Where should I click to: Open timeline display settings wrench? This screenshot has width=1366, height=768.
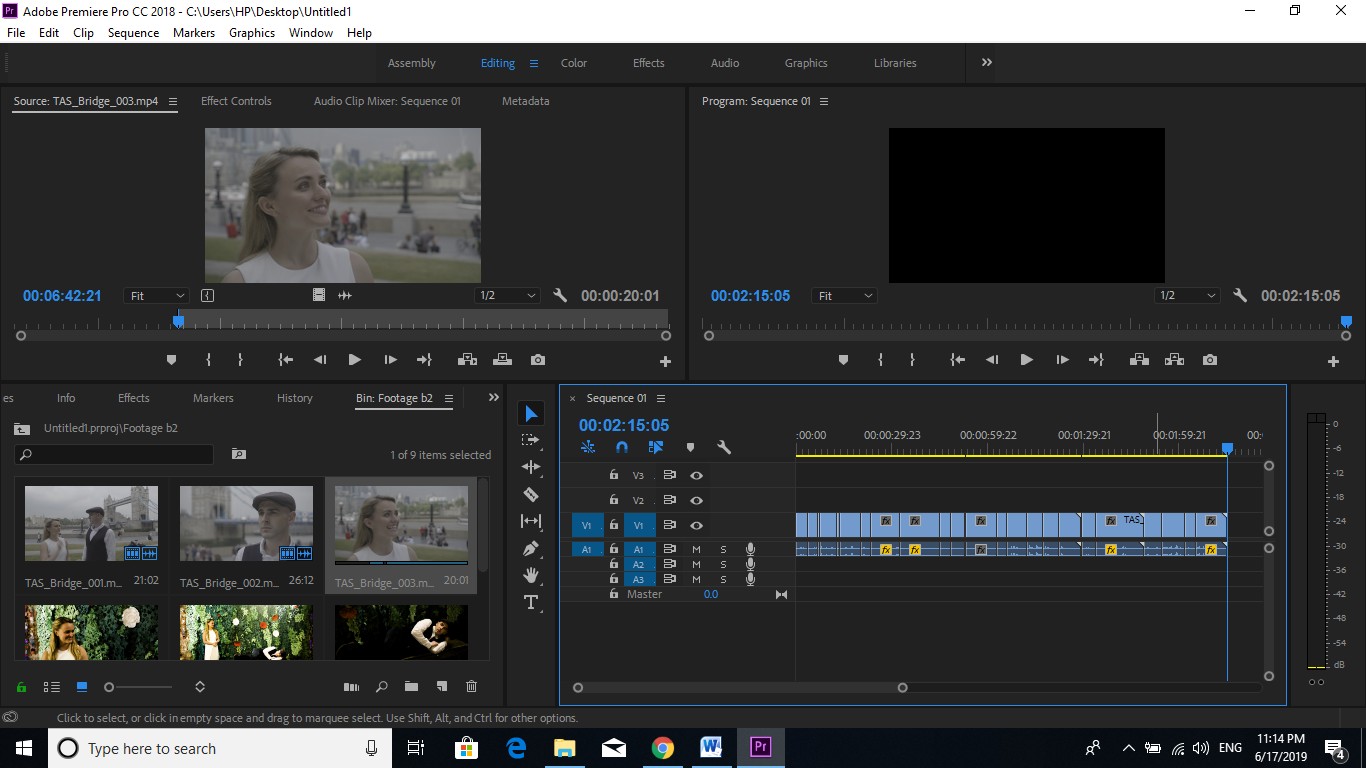pyautogui.click(x=724, y=448)
